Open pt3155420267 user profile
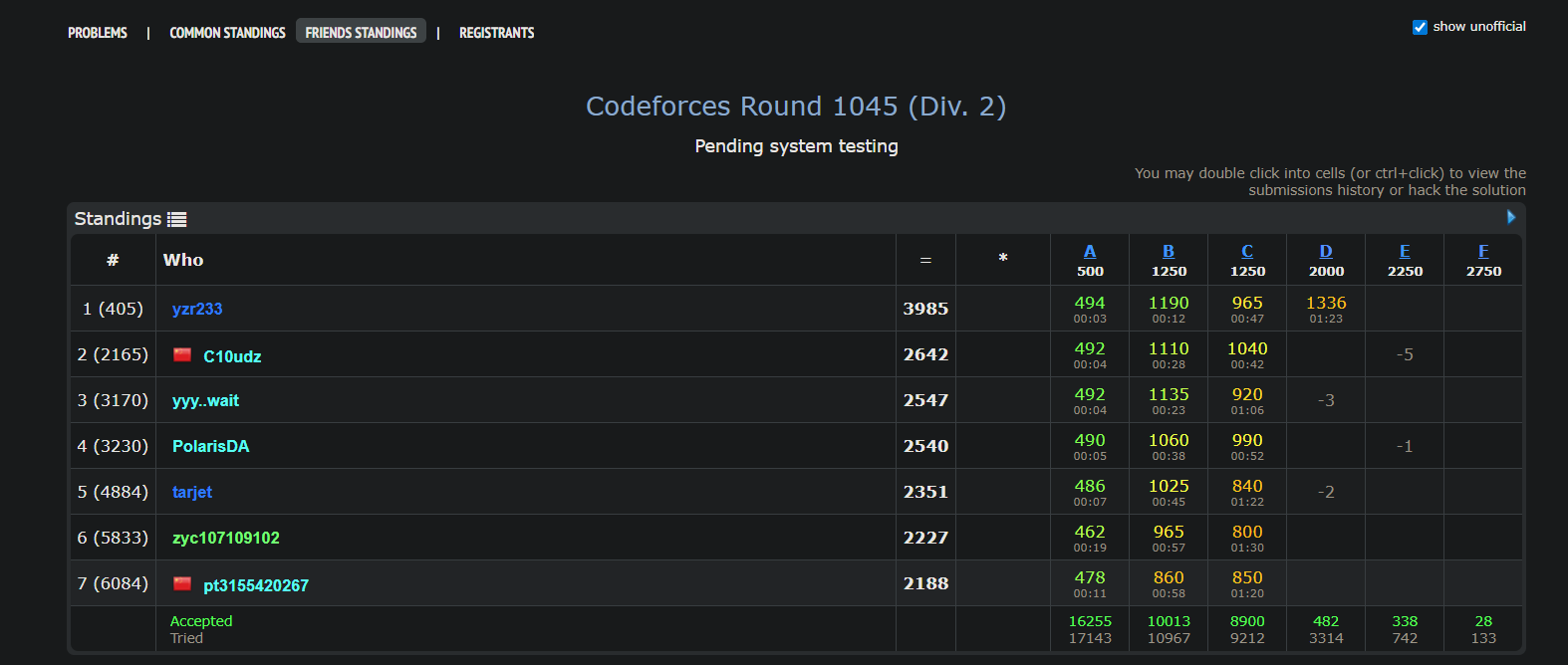Image resolution: width=1568 pixels, height=665 pixels. click(256, 585)
